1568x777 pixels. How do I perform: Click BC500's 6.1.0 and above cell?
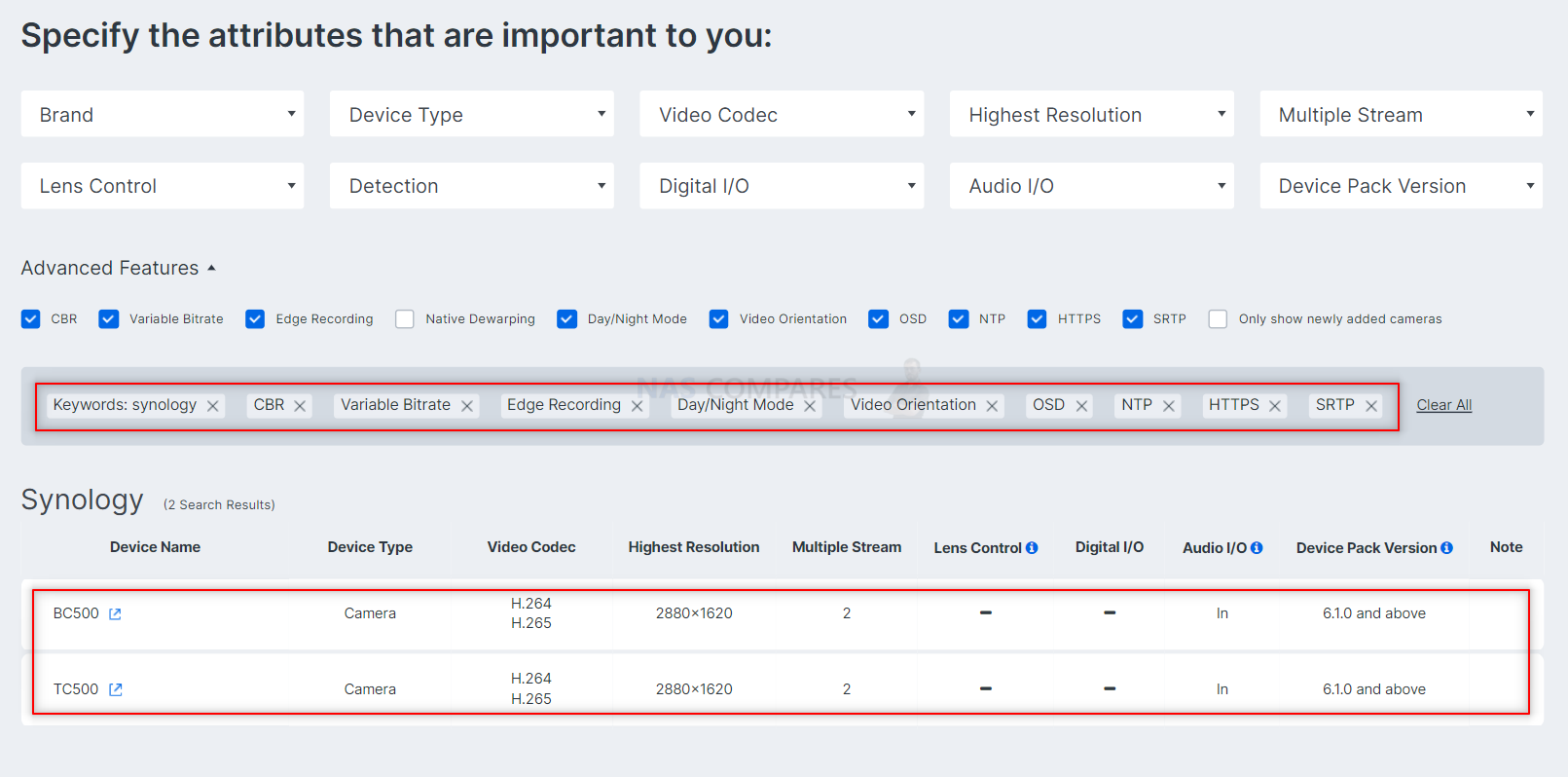click(x=1374, y=613)
